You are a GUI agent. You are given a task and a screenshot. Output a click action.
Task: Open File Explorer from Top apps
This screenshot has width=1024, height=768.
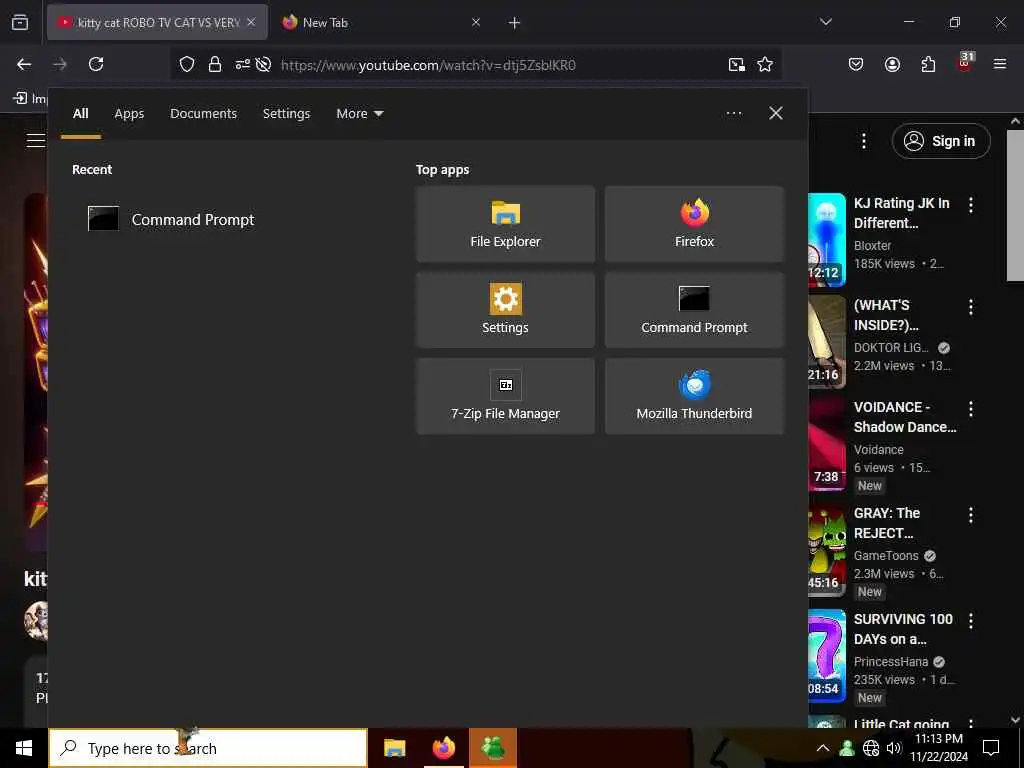coord(505,224)
